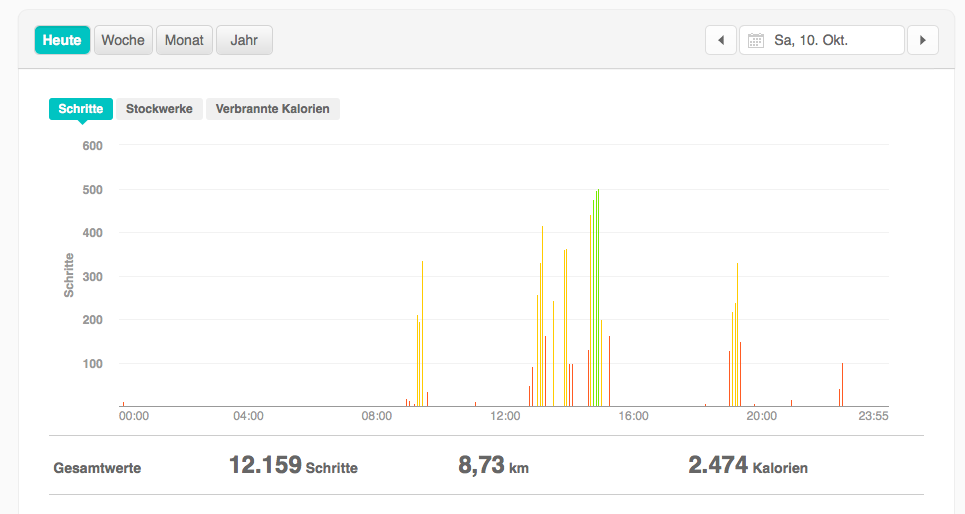Click the calendar icon in date field
Viewport: 965px width, 514px height.
(x=756, y=41)
